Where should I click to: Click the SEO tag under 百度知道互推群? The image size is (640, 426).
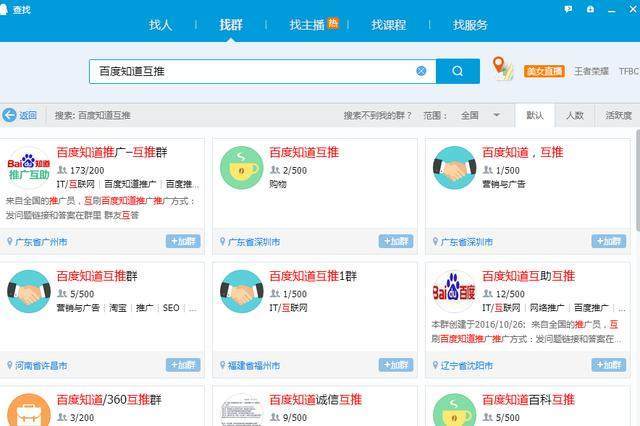pyautogui.click(x=171, y=308)
